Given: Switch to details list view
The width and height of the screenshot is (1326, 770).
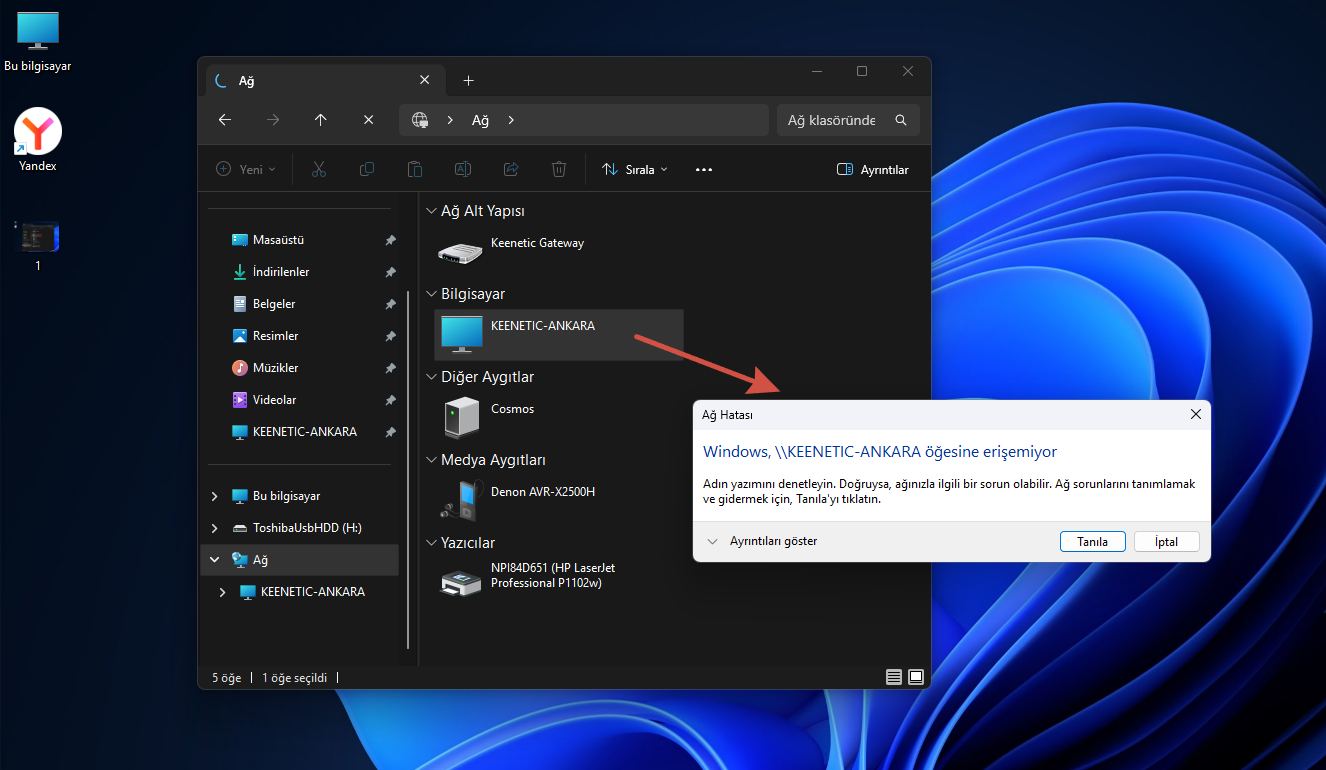Looking at the screenshot, I should click(x=894, y=677).
